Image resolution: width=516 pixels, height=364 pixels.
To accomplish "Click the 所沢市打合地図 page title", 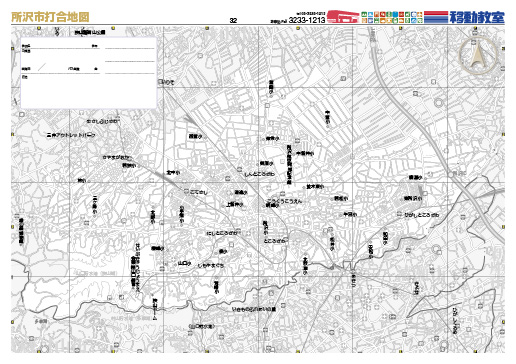I will [50, 17].
